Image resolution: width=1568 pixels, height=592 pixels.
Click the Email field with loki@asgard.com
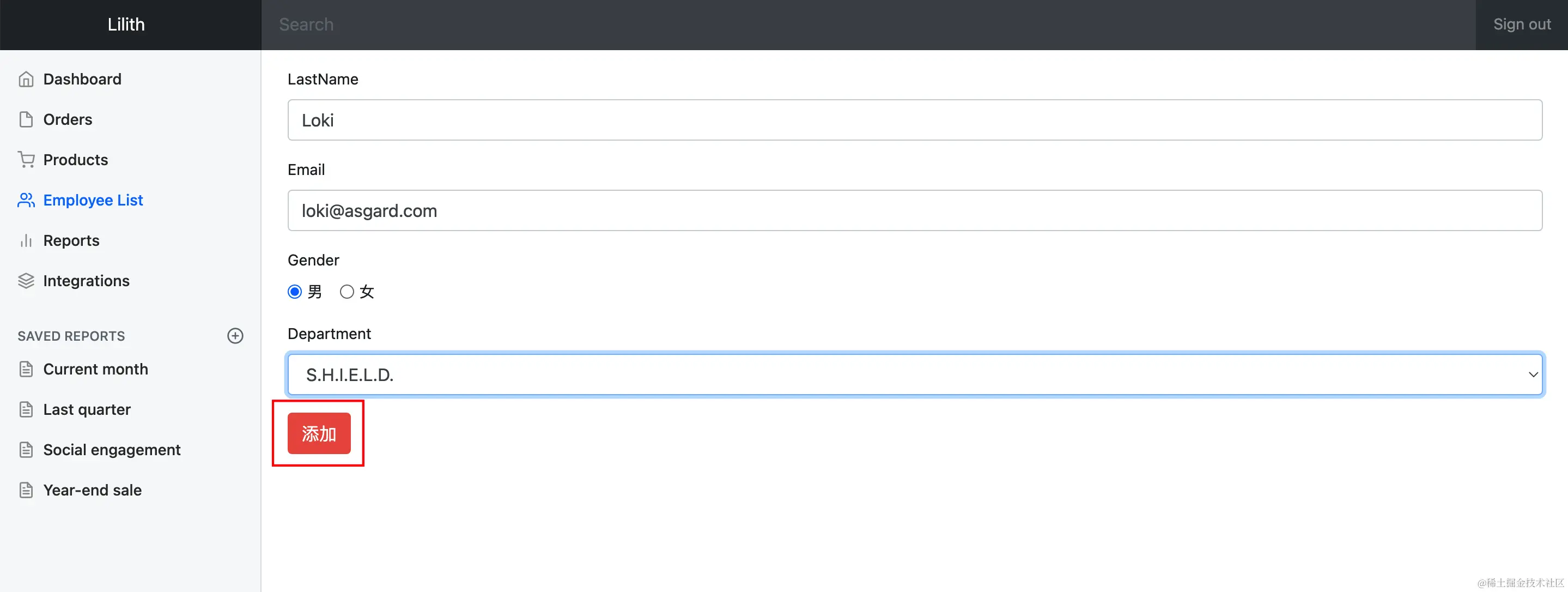click(x=915, y=211)
